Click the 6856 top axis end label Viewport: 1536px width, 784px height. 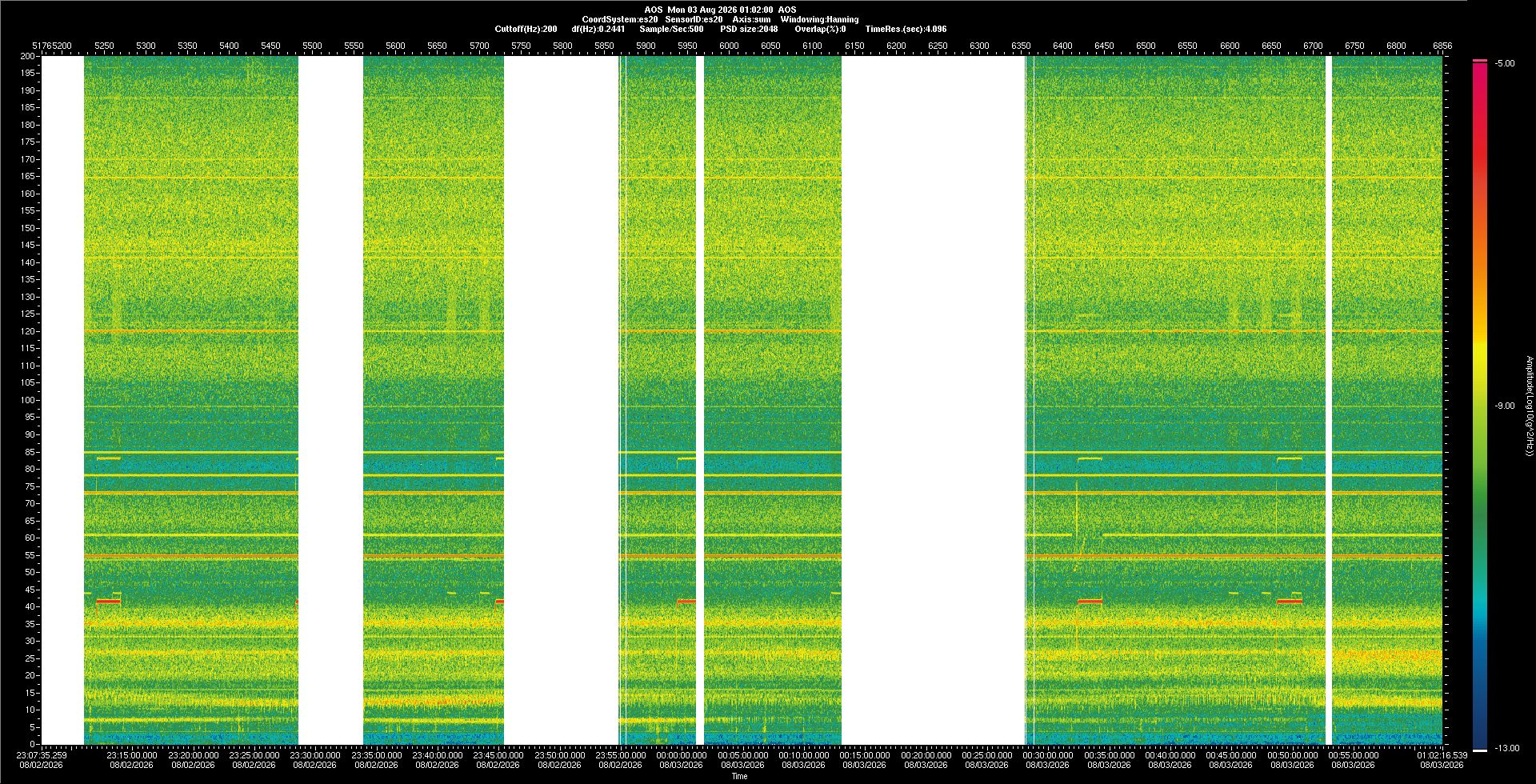(1442, 46)
